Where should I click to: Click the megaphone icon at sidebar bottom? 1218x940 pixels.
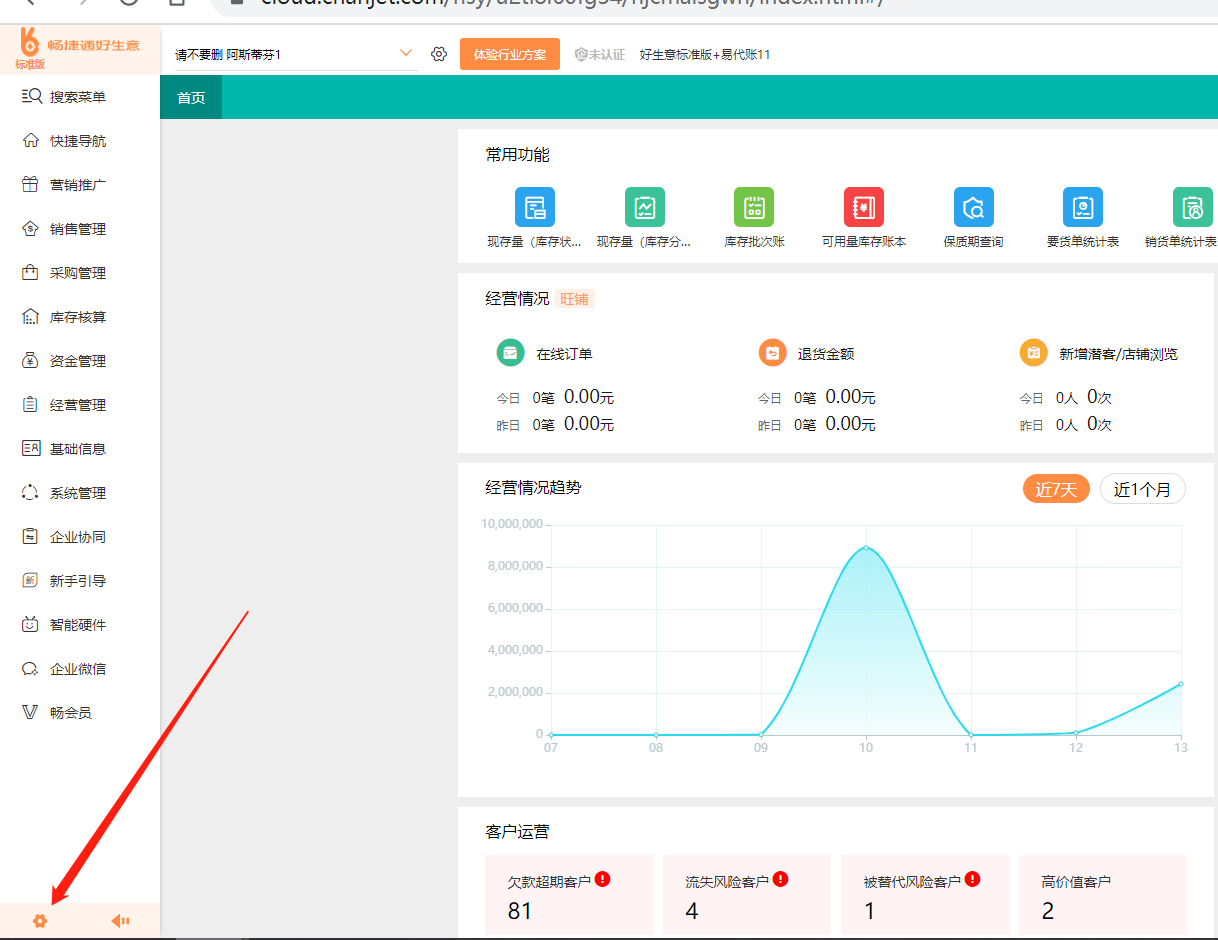[120, 921]
